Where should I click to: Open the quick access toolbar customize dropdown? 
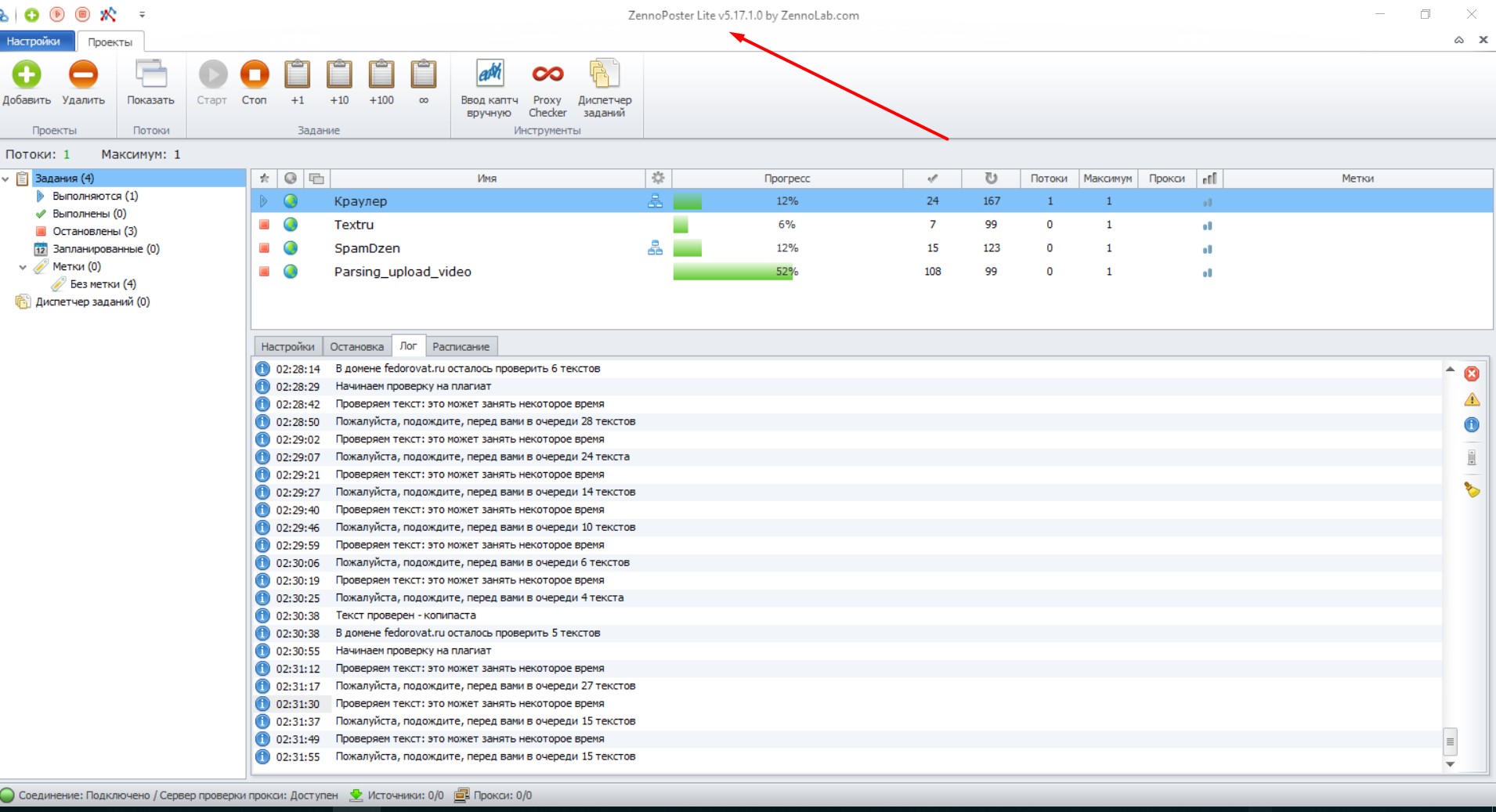[x=142, y=14]
